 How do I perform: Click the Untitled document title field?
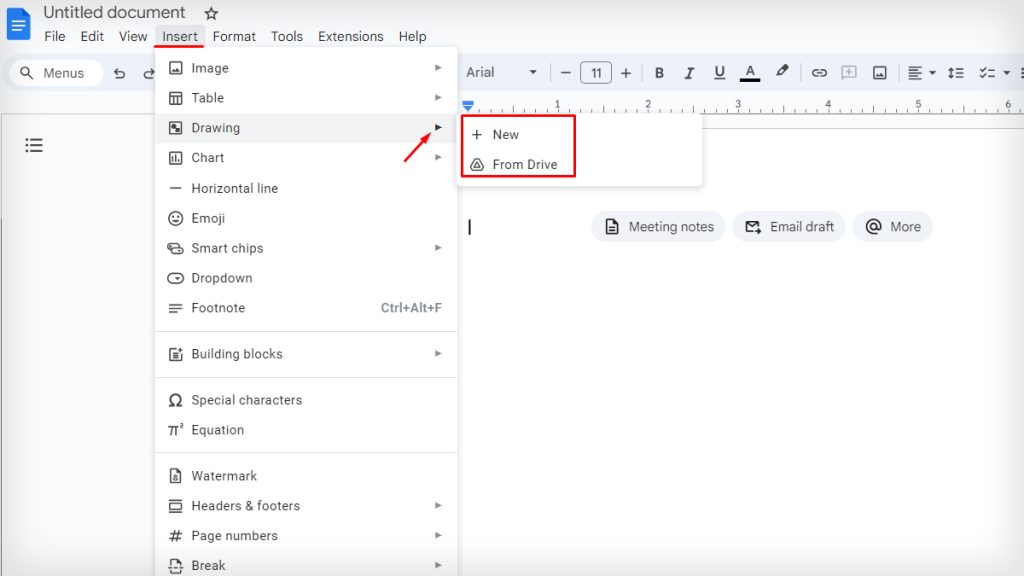tap(114, 12)
